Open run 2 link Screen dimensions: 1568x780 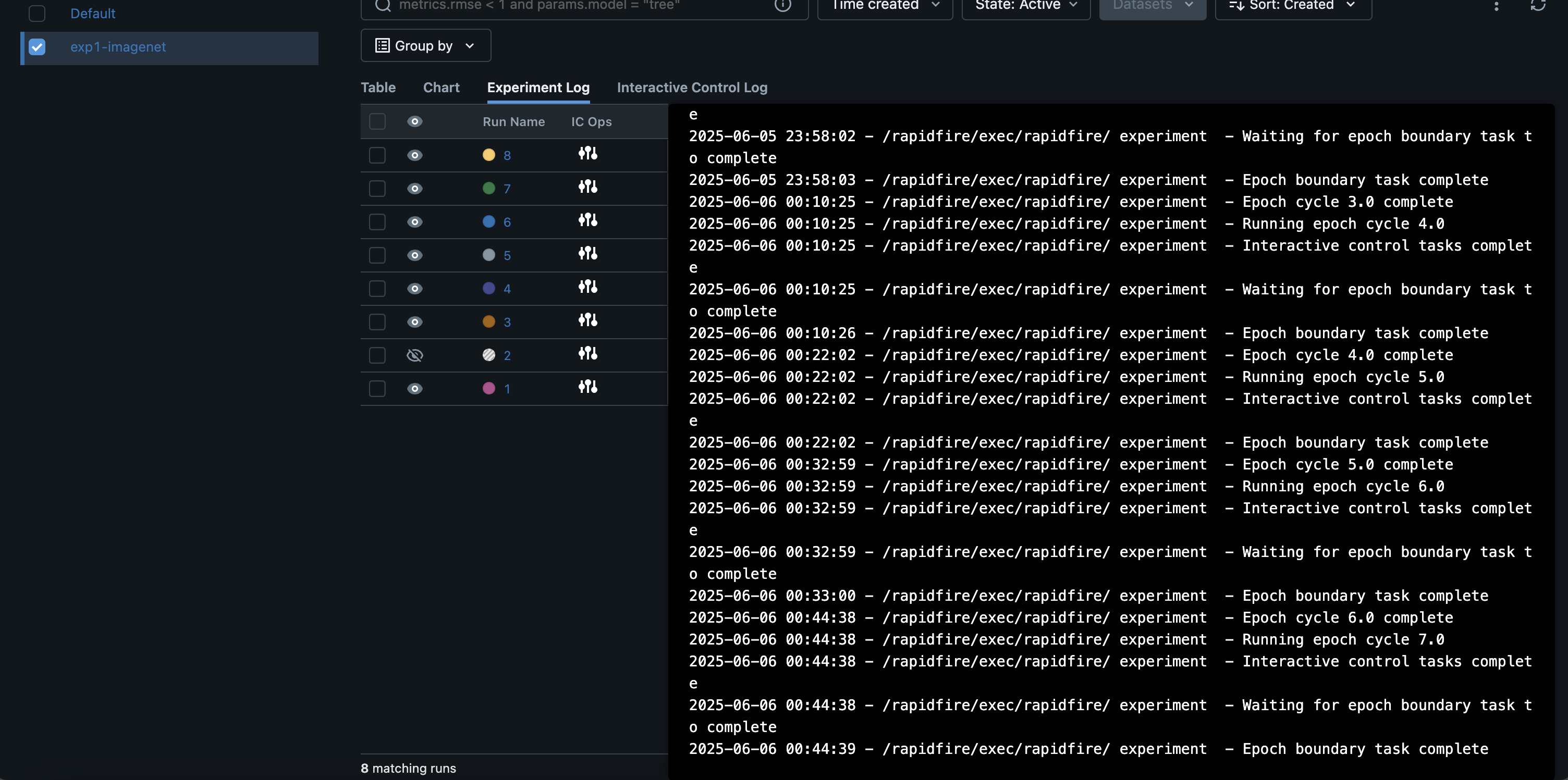pyautogui.click(x=507, y=356)
